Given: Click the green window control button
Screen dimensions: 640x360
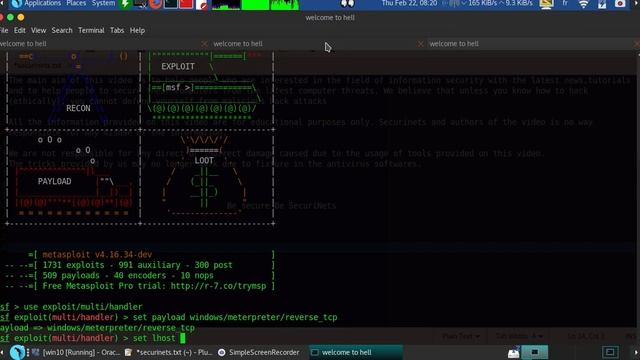Looking at the screenshot, I should pyautogui.click(x=10, y=17).
